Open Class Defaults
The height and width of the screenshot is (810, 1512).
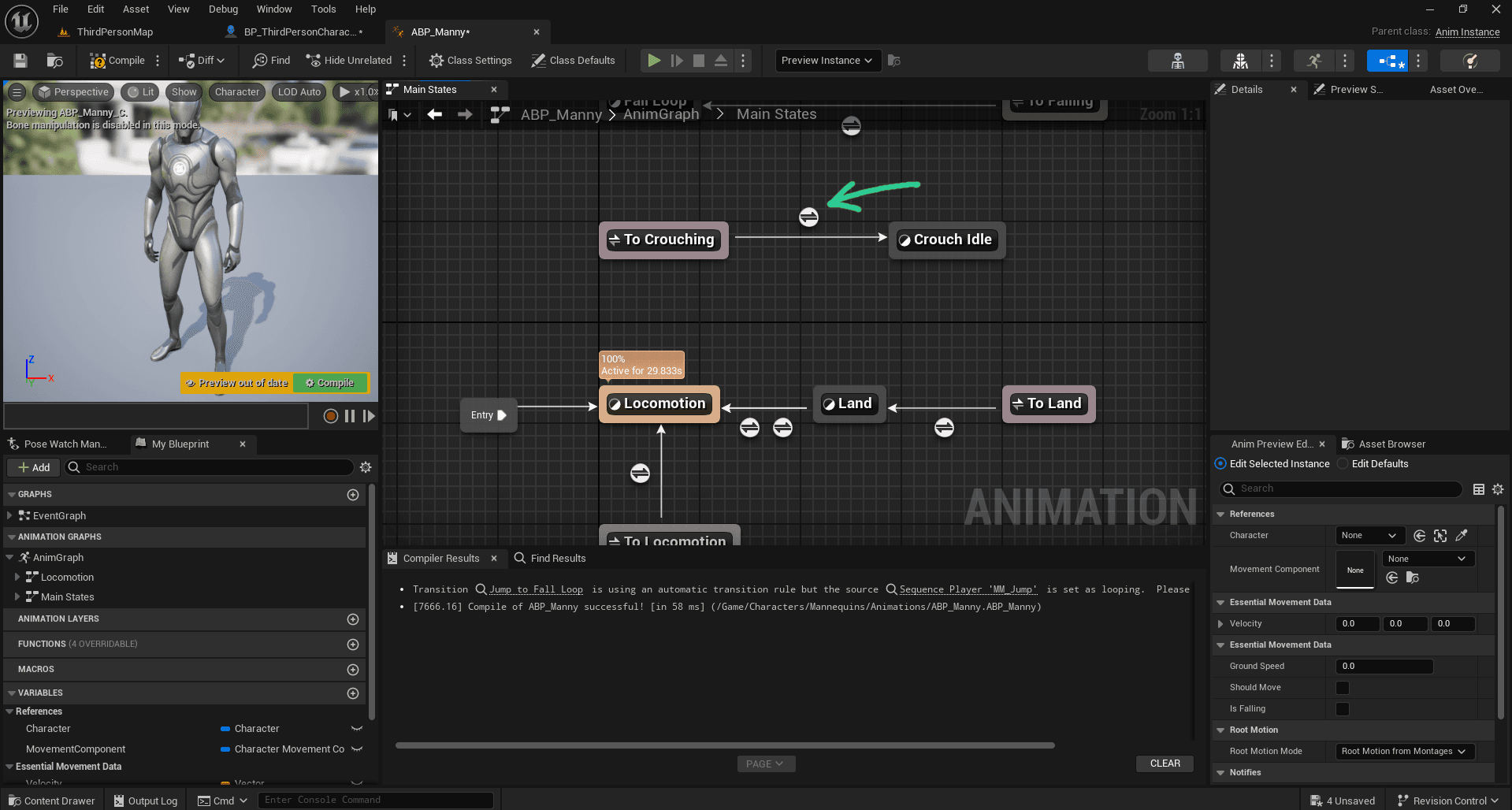[x=573, y=61]
